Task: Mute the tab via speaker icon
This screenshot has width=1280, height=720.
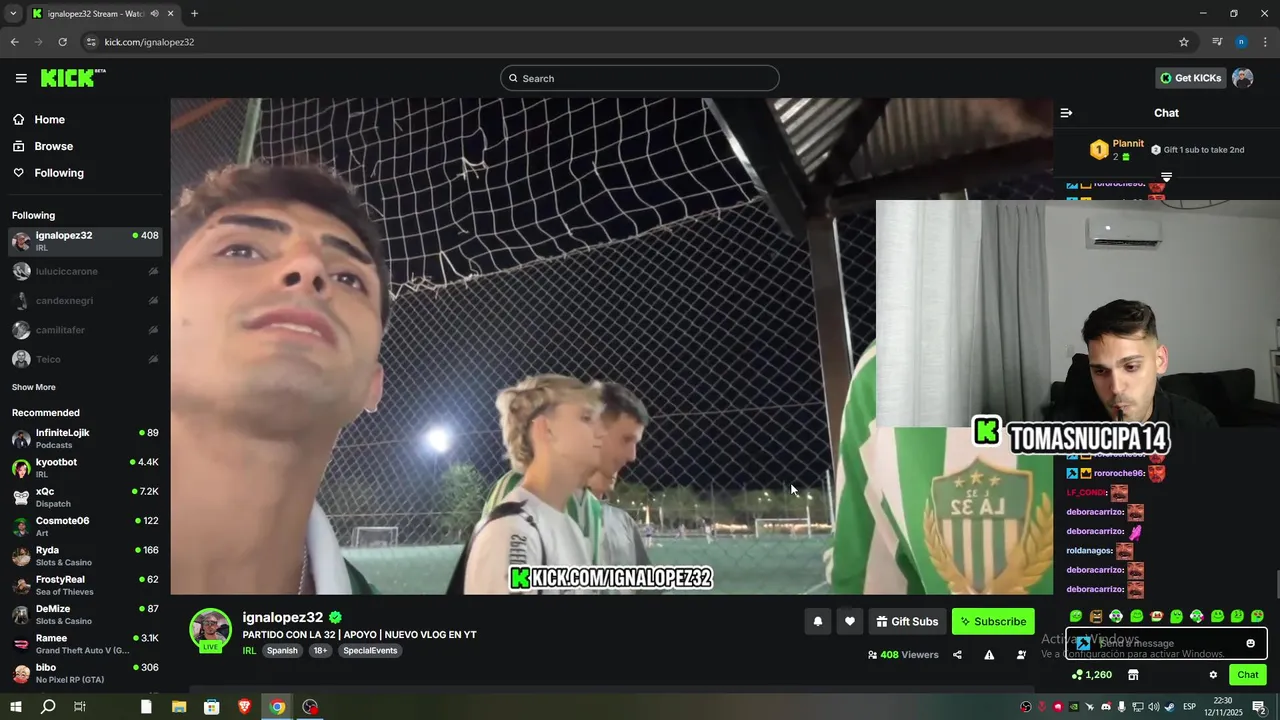Action: (x=154, y=14)
